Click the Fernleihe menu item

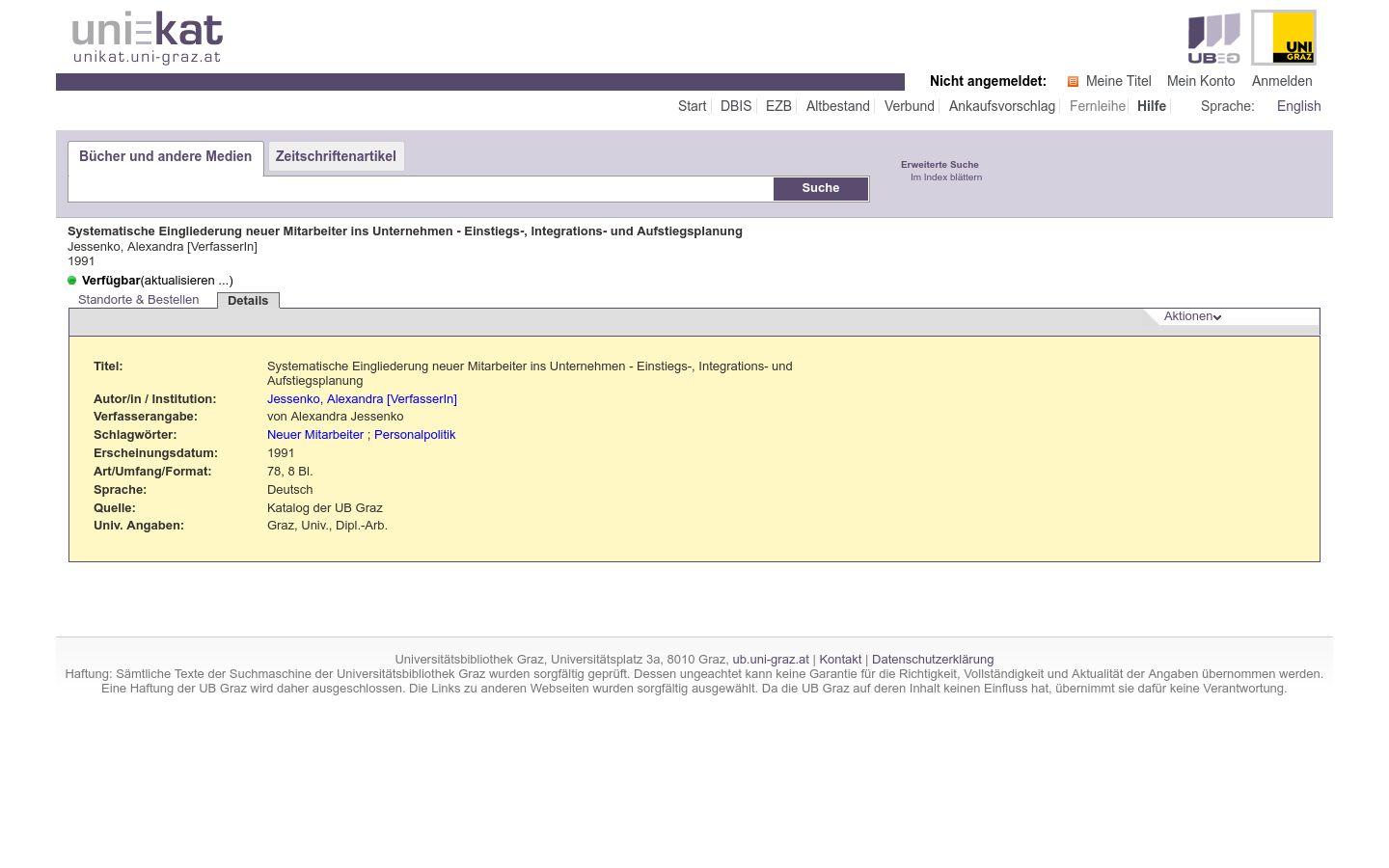(1098, 106)
